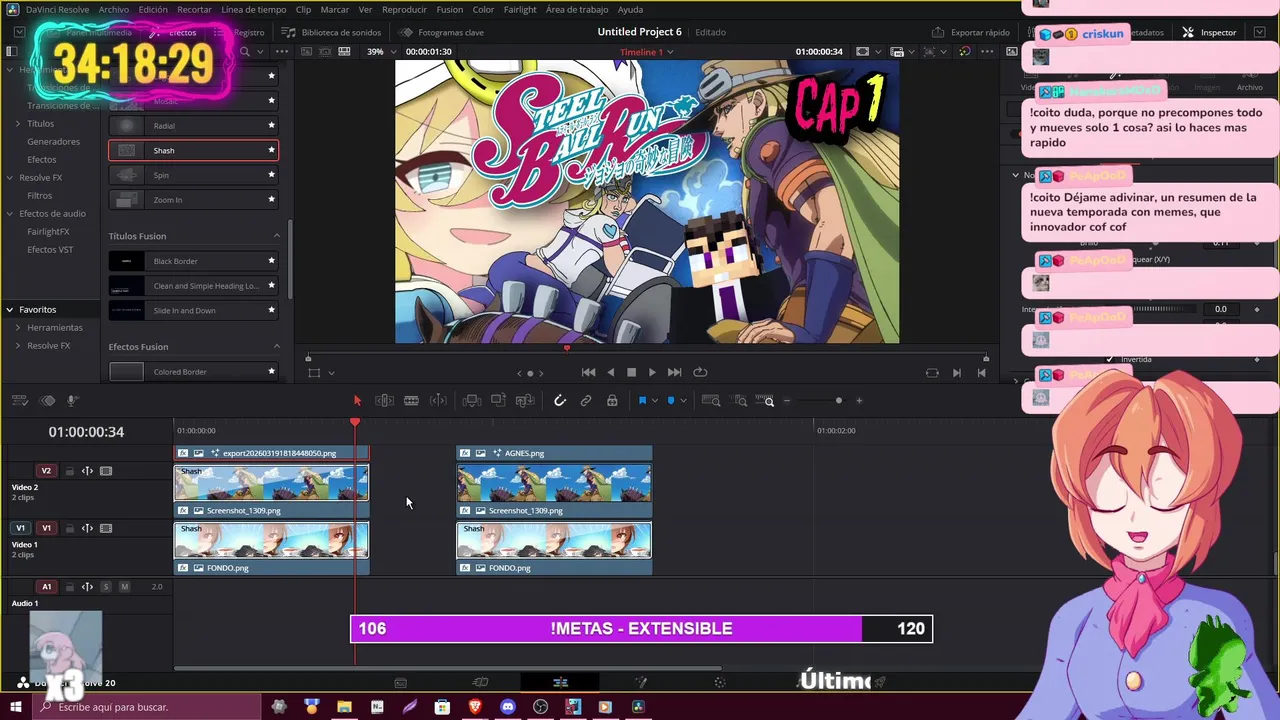Click the Detail Zoom icon
1280x720 pixels.
point(740,400)
